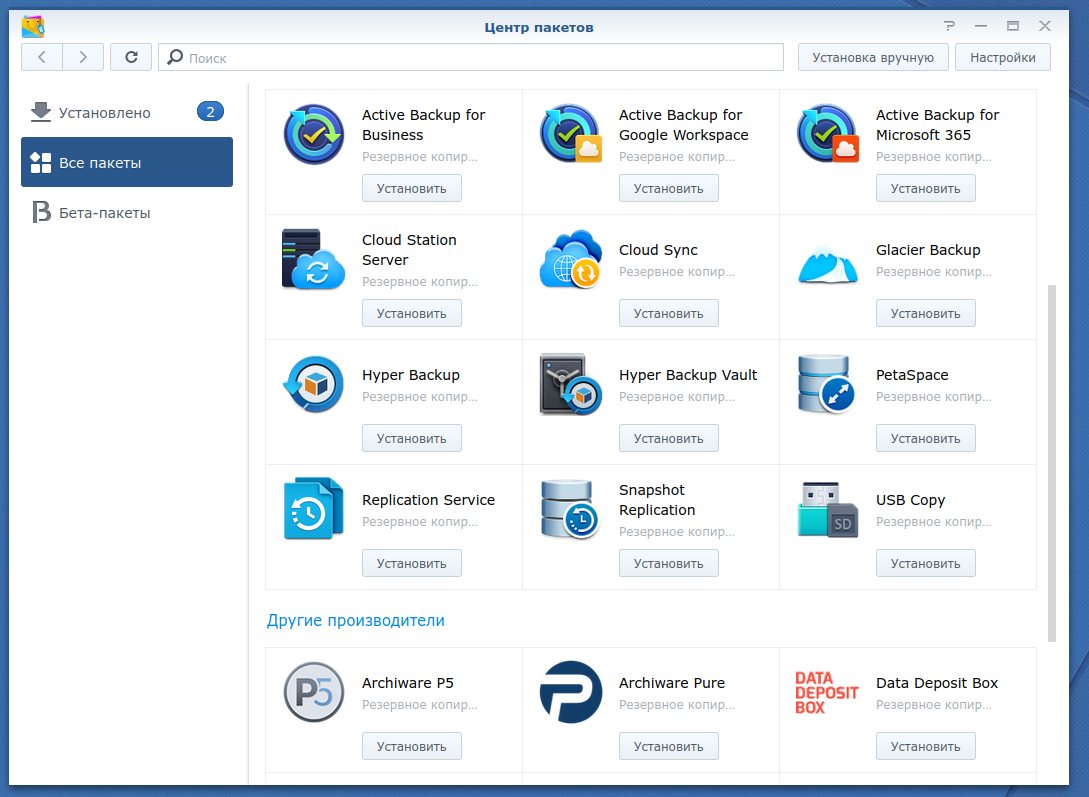
Task: Open the Другие производители category link
Action: [356, 620]
